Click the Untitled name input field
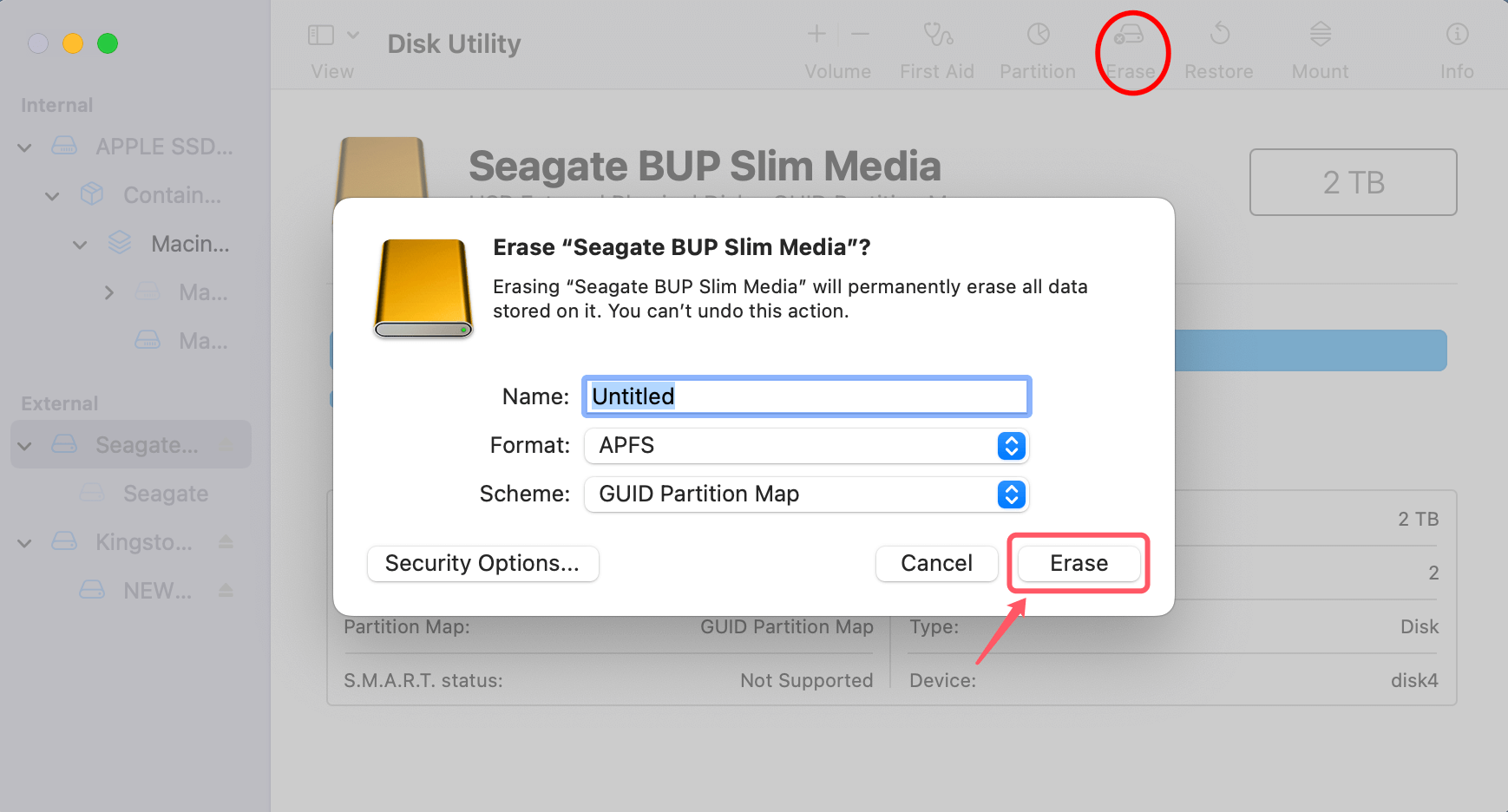This screenshot has height=812, width=1508. (805, 396)
